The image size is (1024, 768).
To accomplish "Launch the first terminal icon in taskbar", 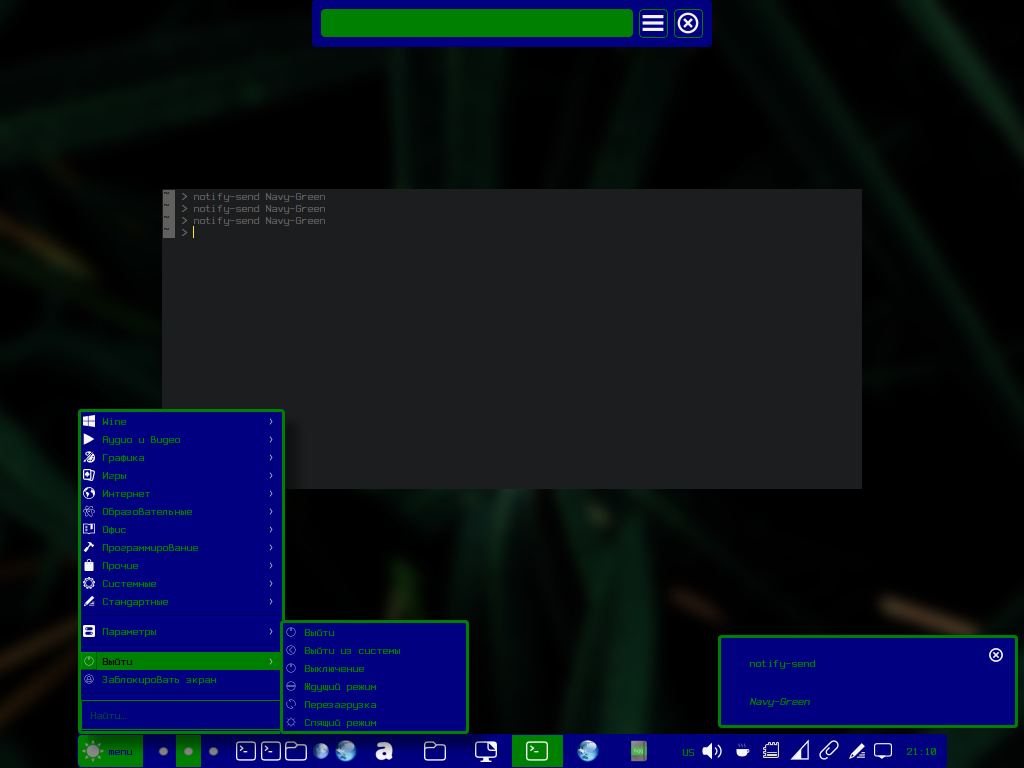I will tap(246, 751).
